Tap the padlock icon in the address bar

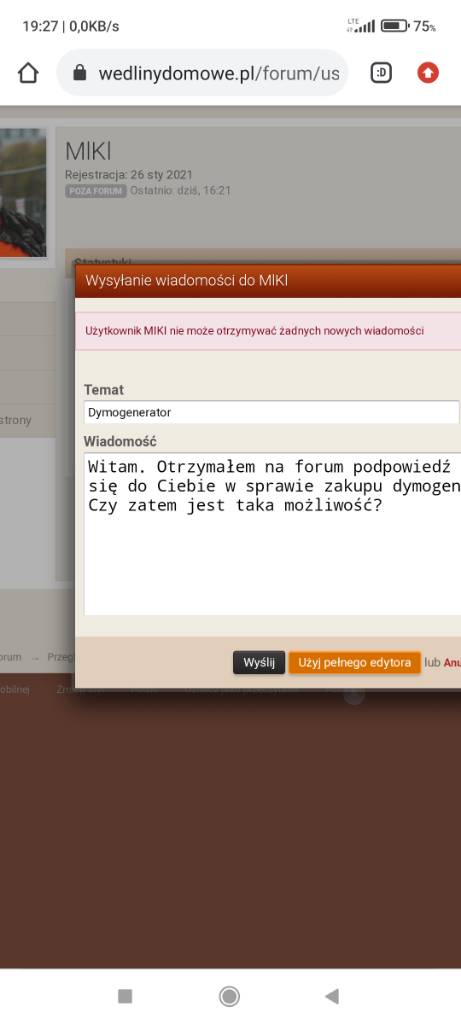click(80, 72)
